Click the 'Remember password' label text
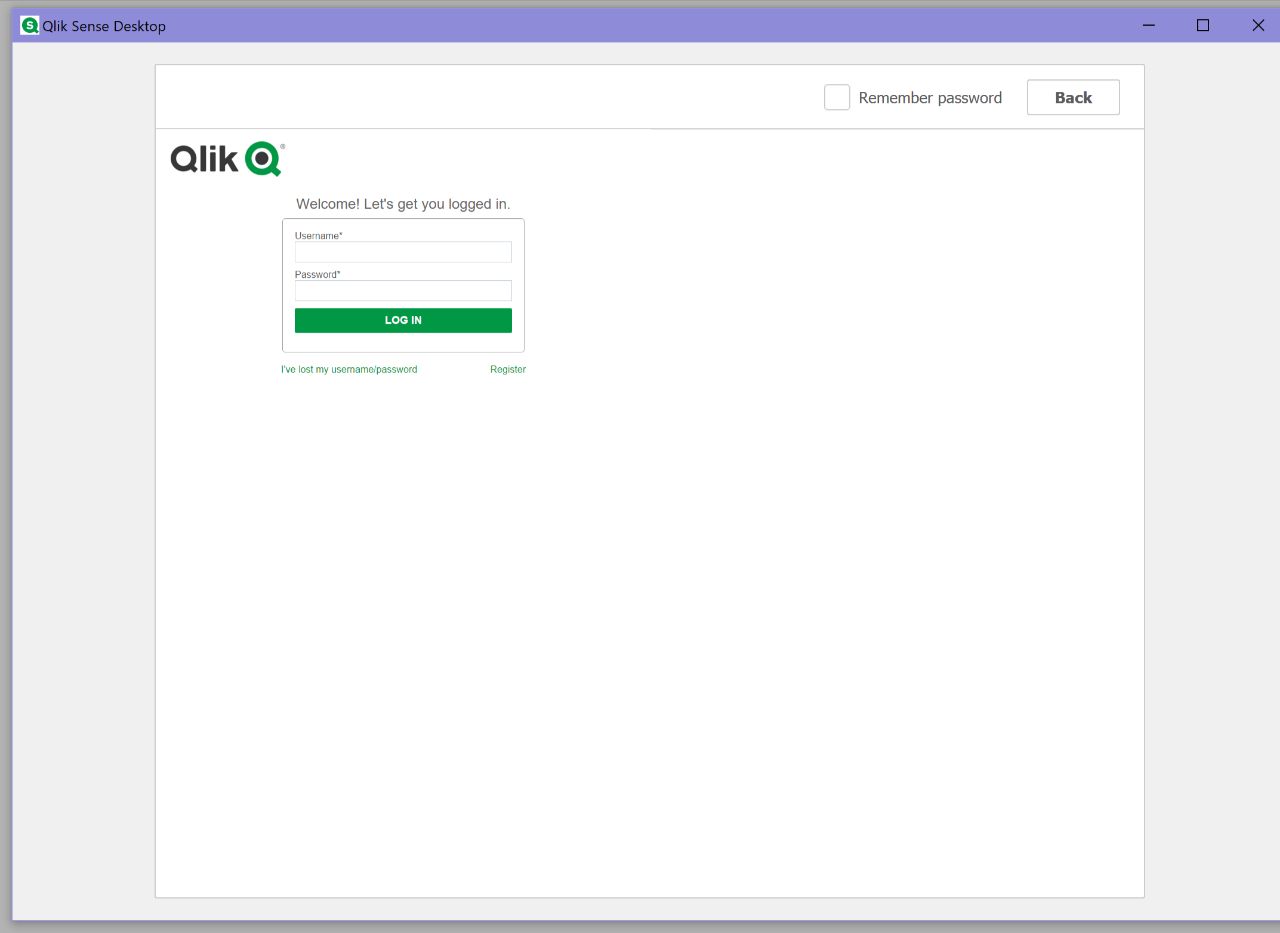Viewport: 1280px width, 933px height. pos(930,98)
